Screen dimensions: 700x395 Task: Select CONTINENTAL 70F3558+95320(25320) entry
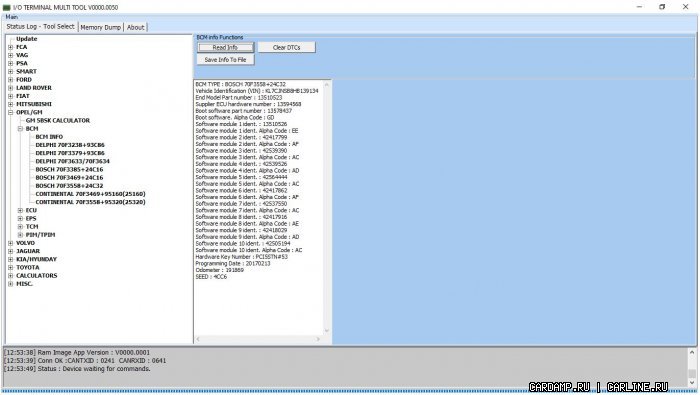tap(90, 202)
